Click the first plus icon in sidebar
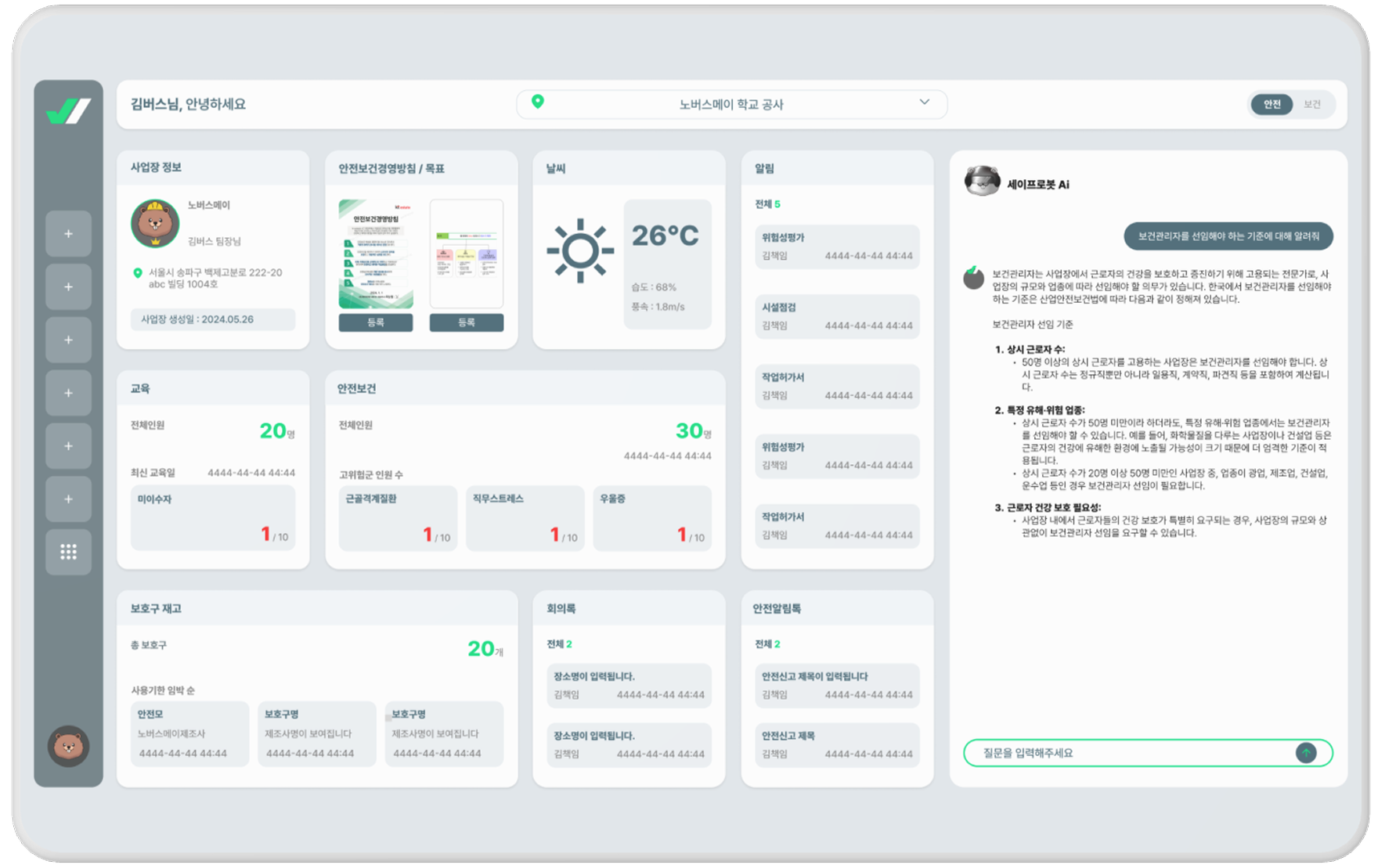 68,233
